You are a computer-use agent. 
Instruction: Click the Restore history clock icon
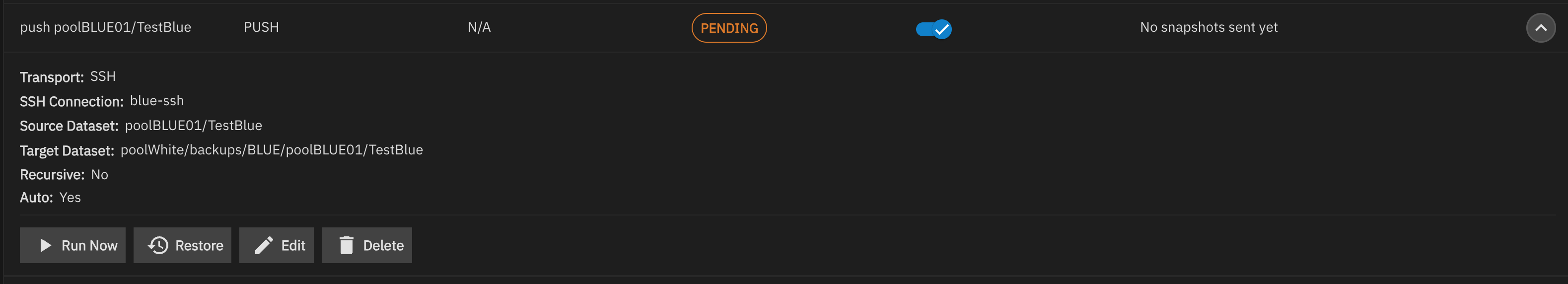[x=158, y=245]
